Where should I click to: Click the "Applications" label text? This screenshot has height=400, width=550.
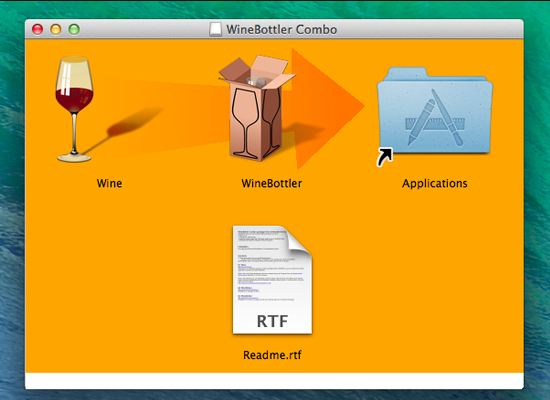(x=435, y=184)
